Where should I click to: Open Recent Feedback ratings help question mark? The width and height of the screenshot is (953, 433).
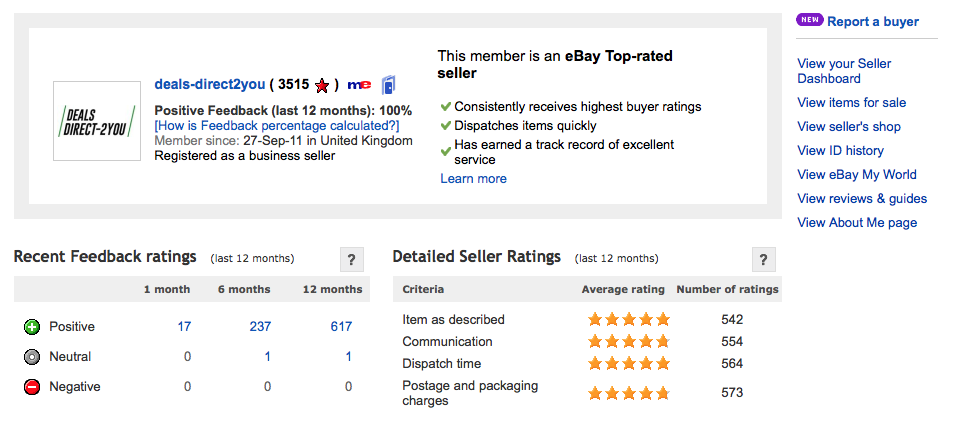tap(351, 260)
